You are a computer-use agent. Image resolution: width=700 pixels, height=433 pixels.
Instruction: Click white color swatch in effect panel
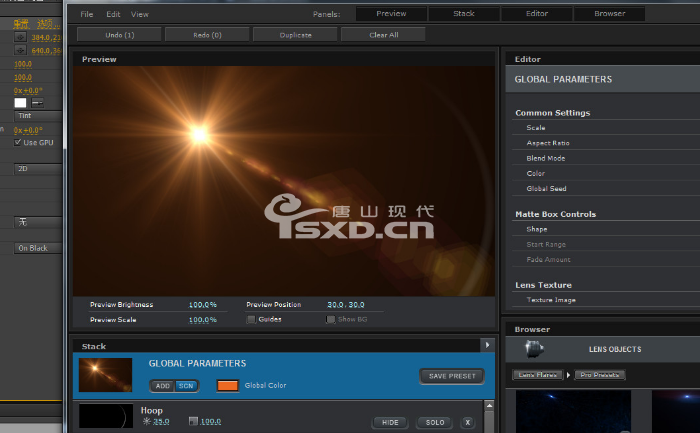tap(20, 103)
